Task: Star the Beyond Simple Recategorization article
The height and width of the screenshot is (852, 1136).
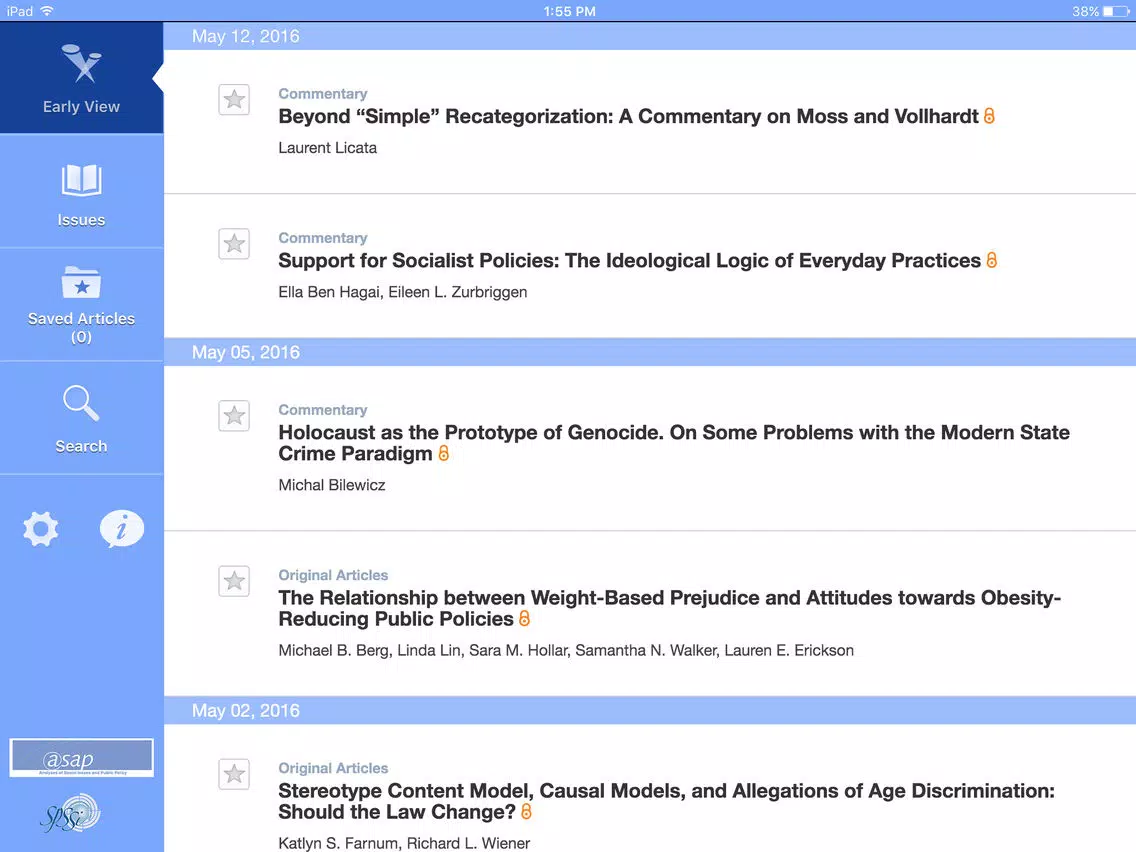Action: (x=234, y=99)
